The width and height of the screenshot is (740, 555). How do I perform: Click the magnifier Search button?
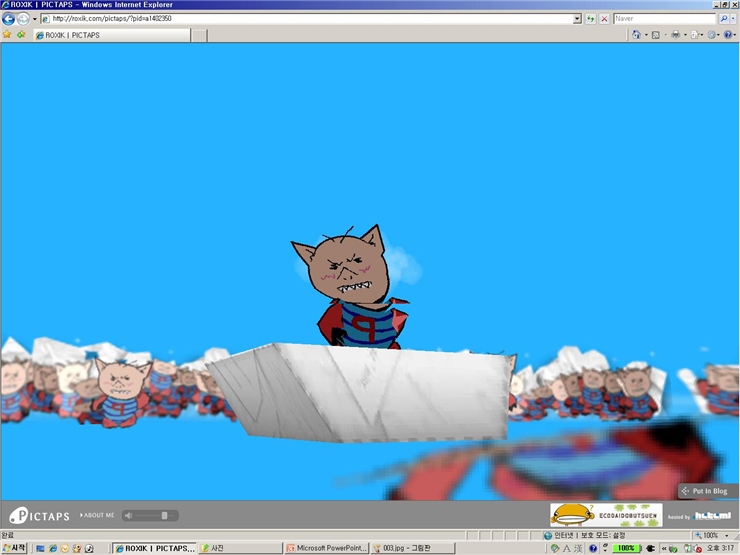tap(724, 19)
